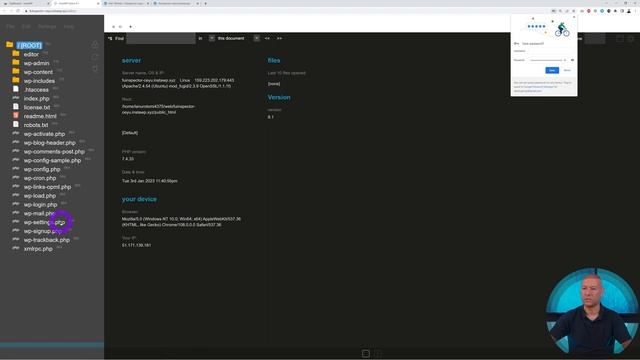Open wp-trackback.php file
640x360 pixels.
point(47,240)
